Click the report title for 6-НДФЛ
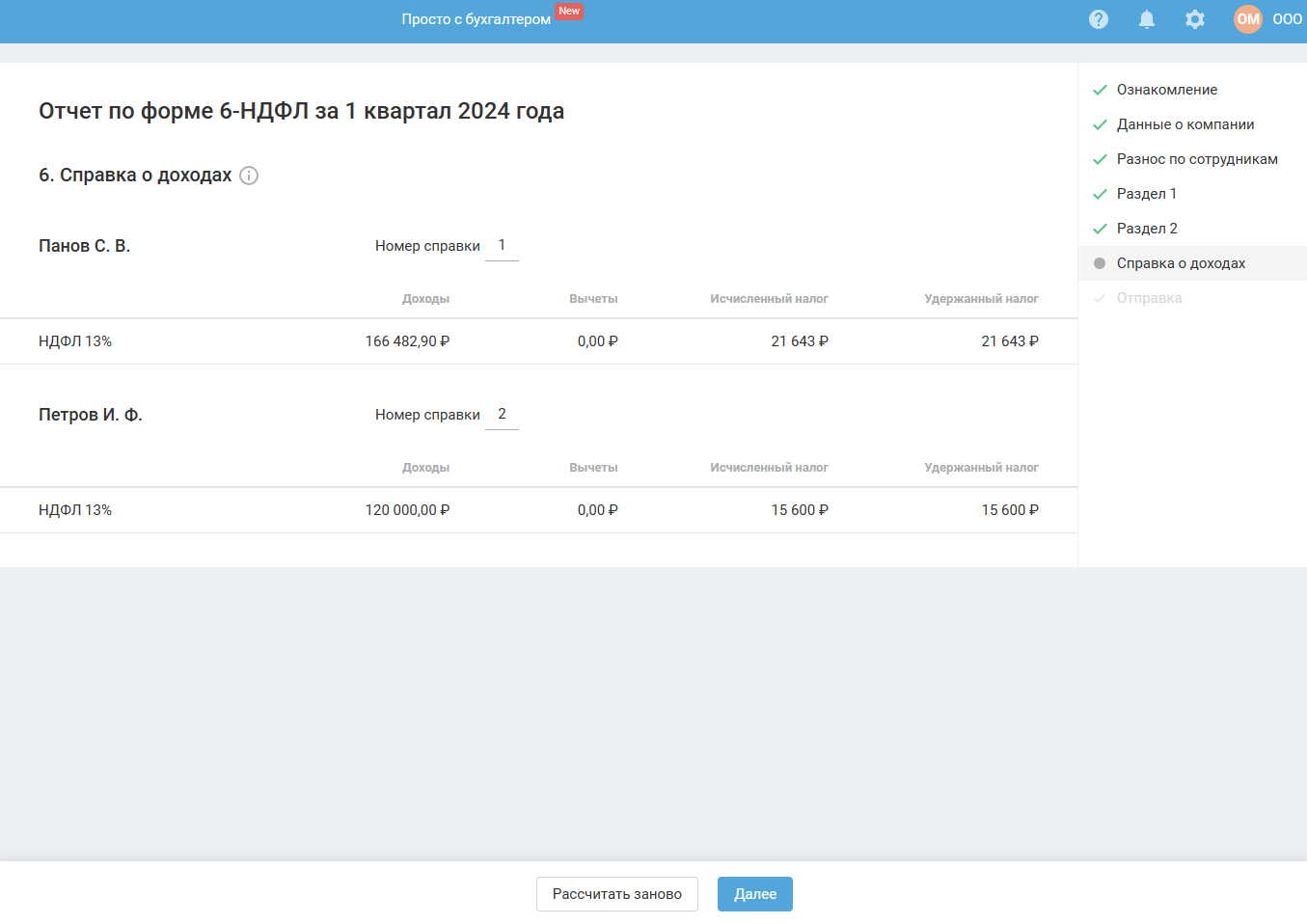The width and height of the screenshot is (1307, 924). tap(302, 111)
